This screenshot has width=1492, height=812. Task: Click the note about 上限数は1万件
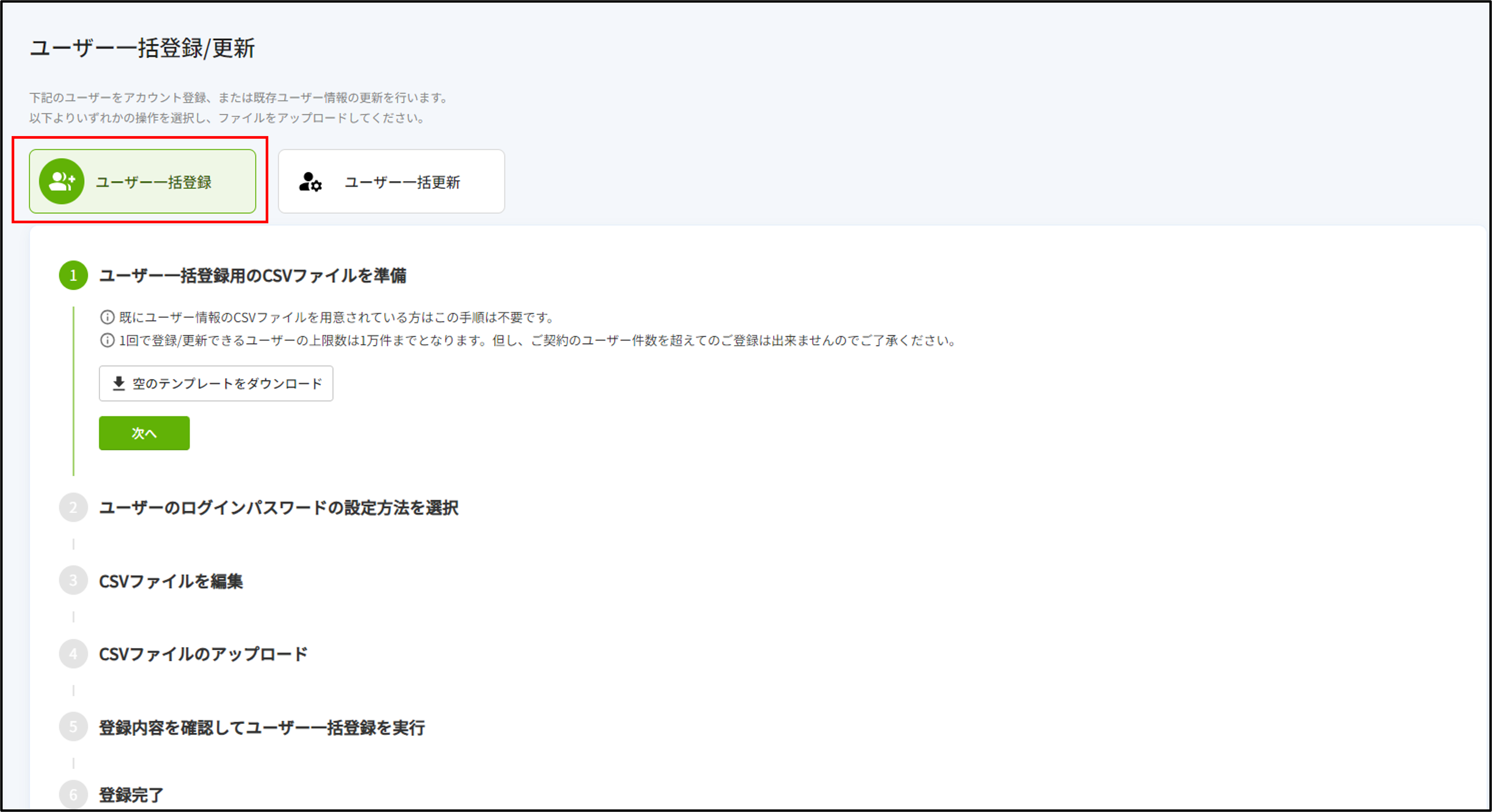click(538, 340)
